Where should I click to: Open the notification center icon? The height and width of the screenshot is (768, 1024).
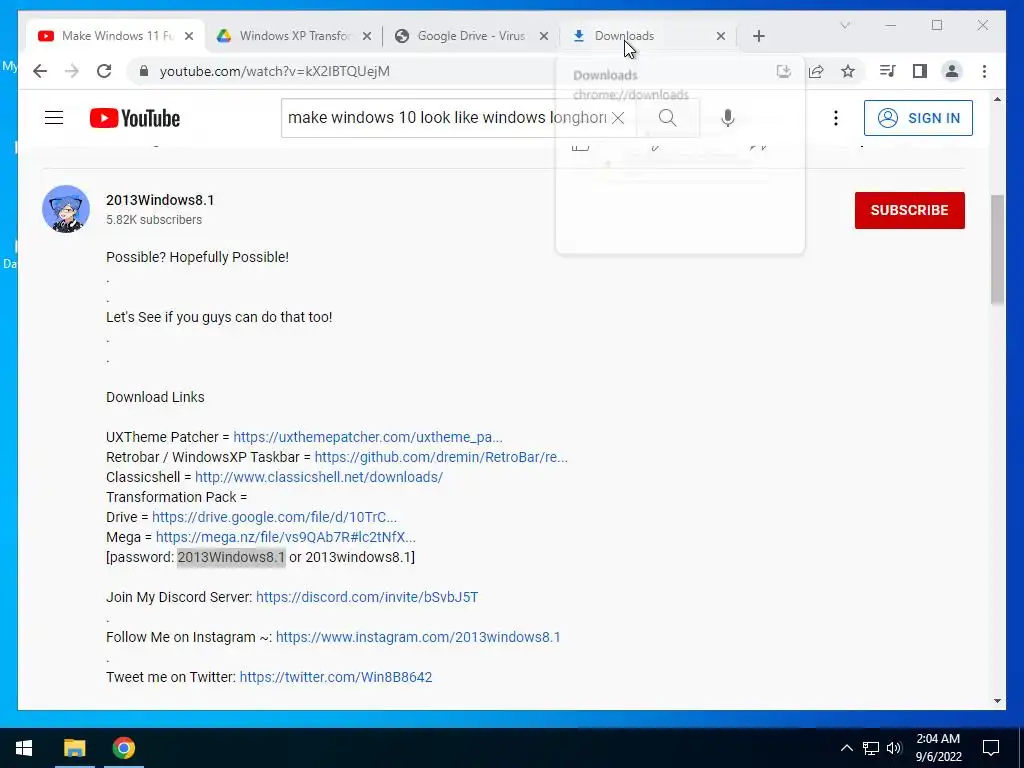[991, 748]
